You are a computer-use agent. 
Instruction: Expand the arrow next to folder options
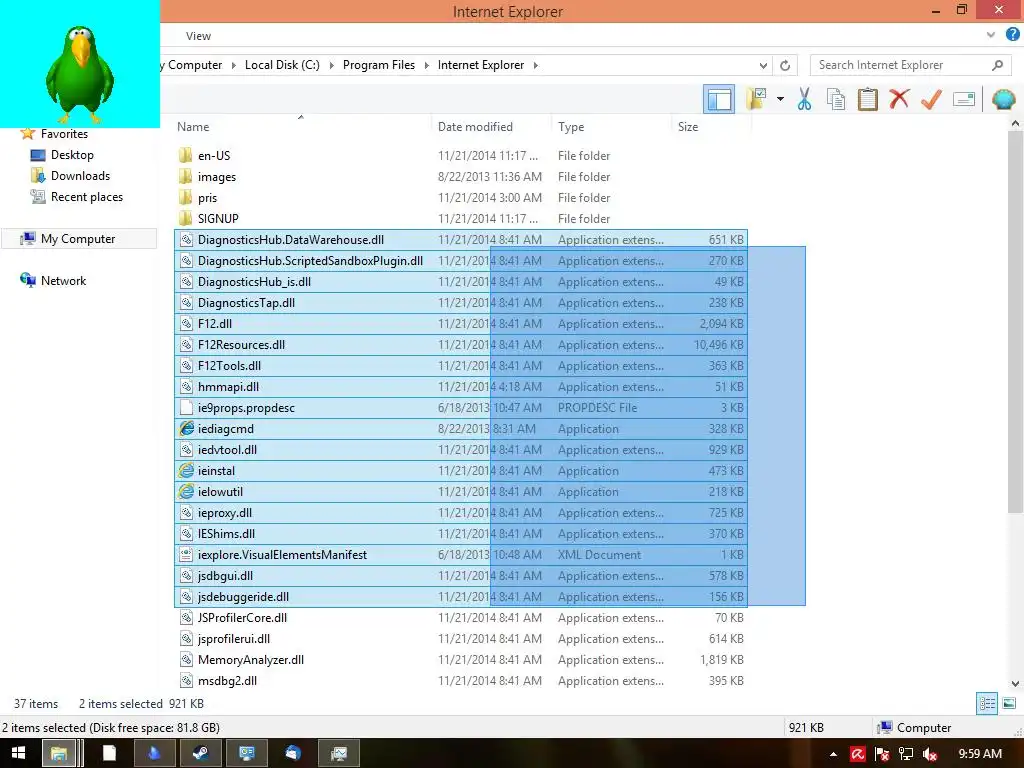pos(780,99)
